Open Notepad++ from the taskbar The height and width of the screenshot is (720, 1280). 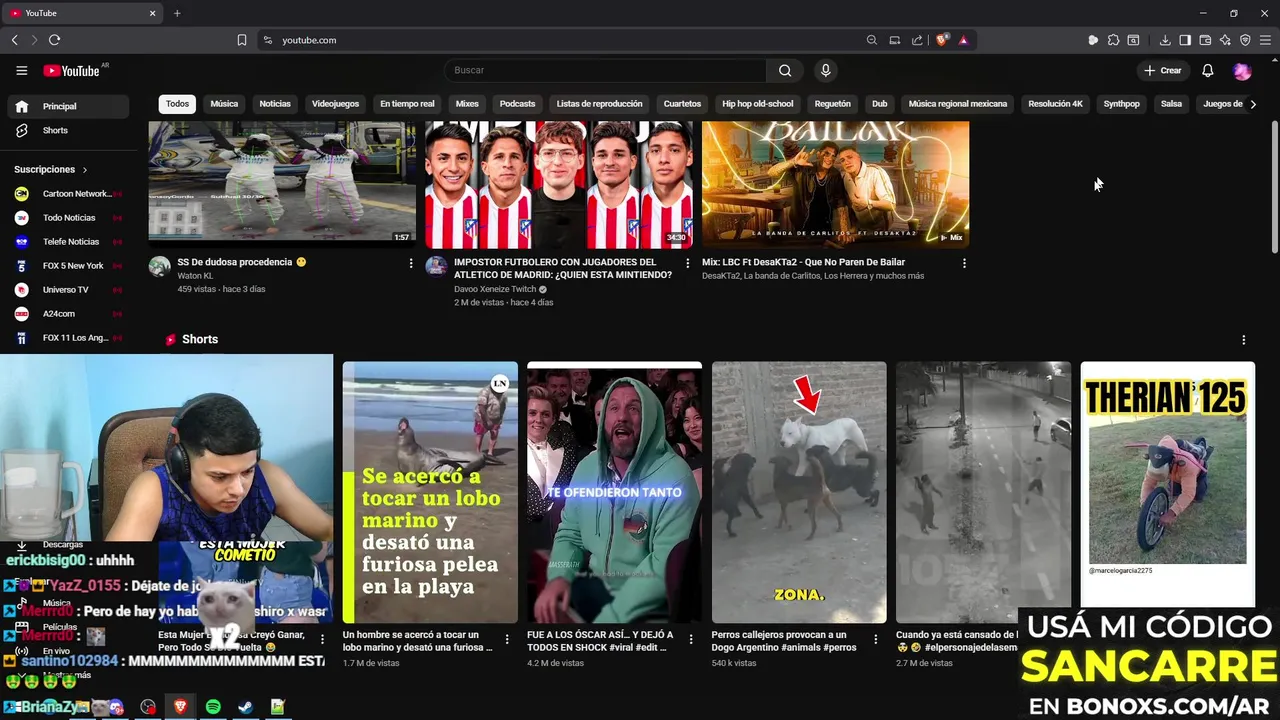(x=277, y=707)
